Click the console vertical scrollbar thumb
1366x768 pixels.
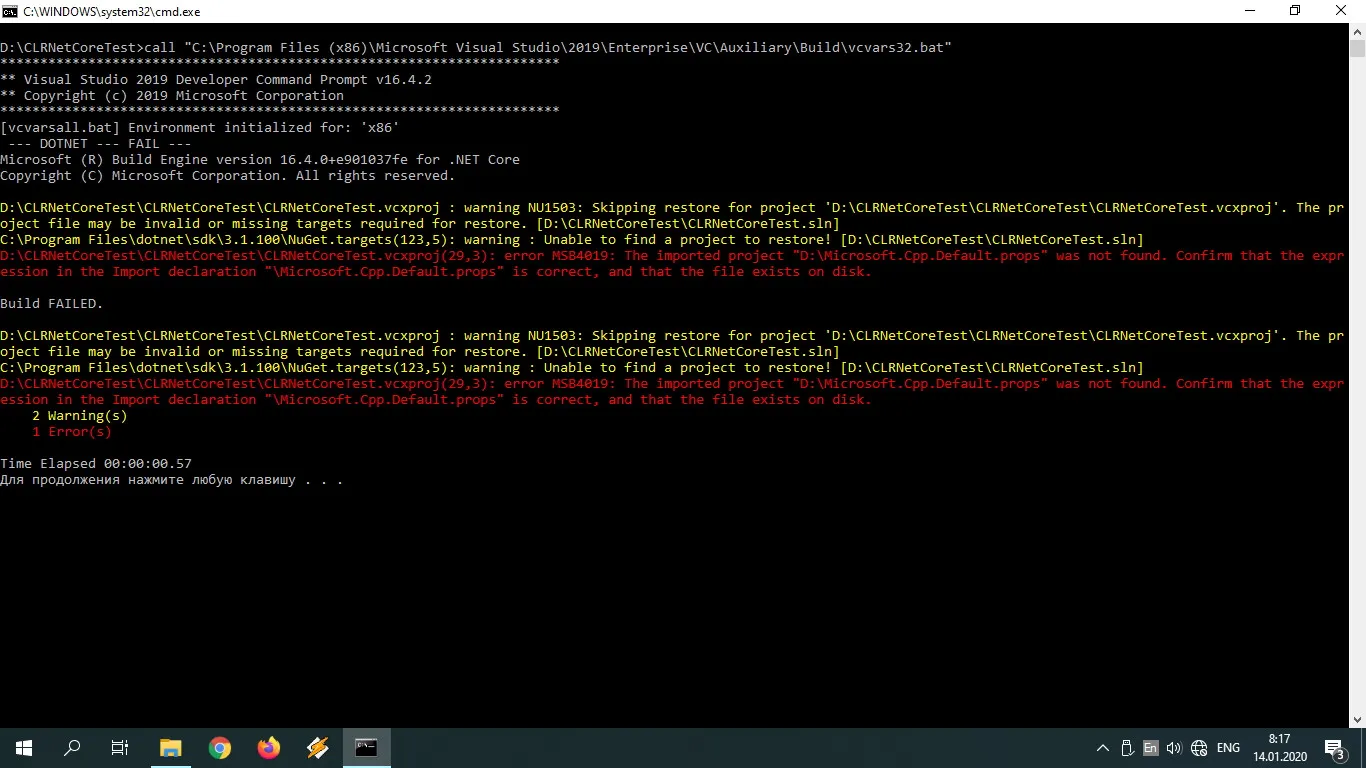point(1357,49)
